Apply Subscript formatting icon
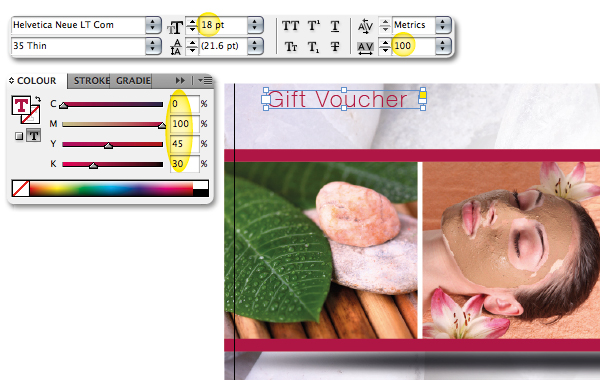Screen dimensions: 600x380 tap(313, 47)
